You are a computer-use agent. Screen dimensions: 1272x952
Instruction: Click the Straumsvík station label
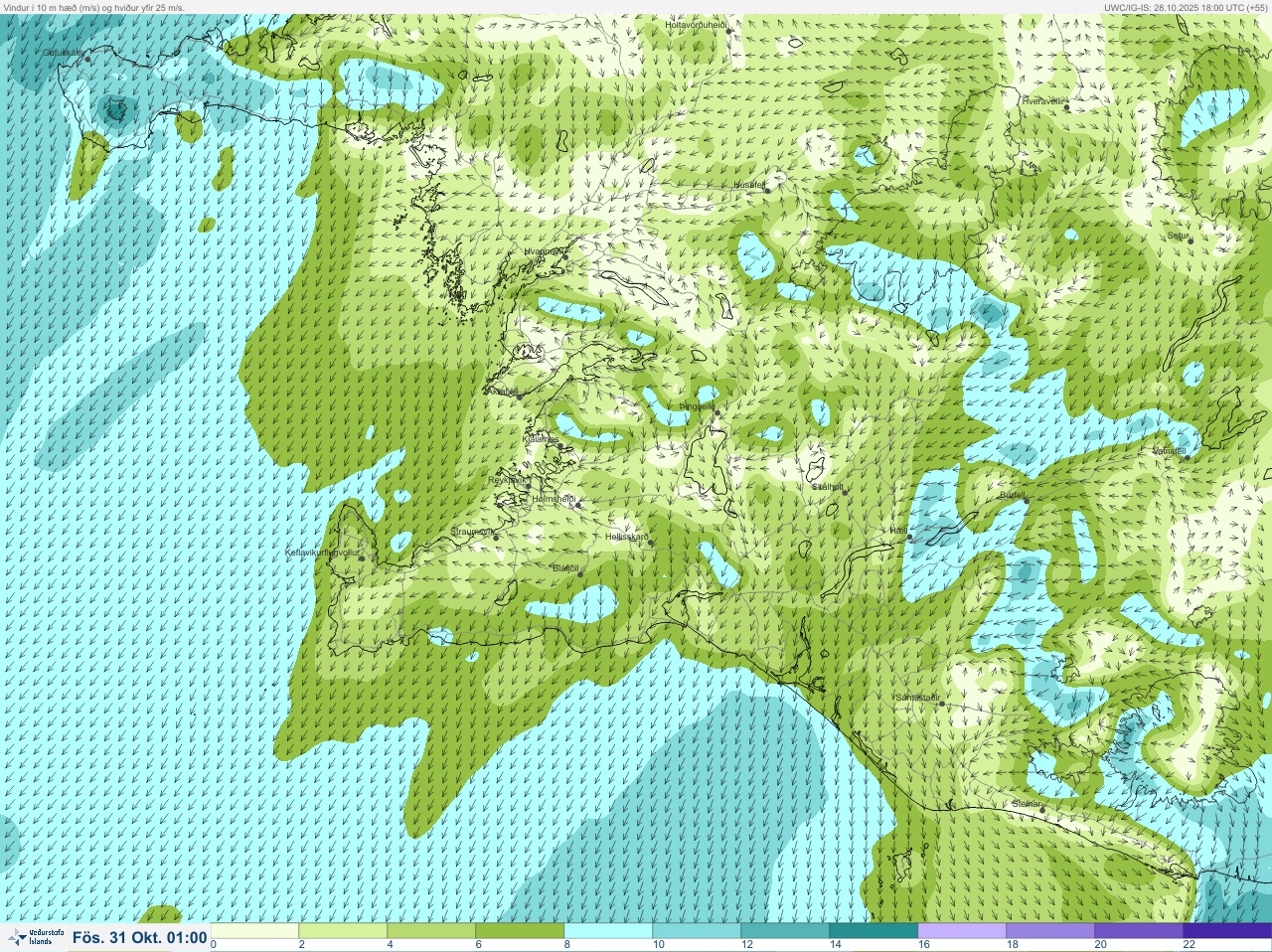click(x=472, y=532)
